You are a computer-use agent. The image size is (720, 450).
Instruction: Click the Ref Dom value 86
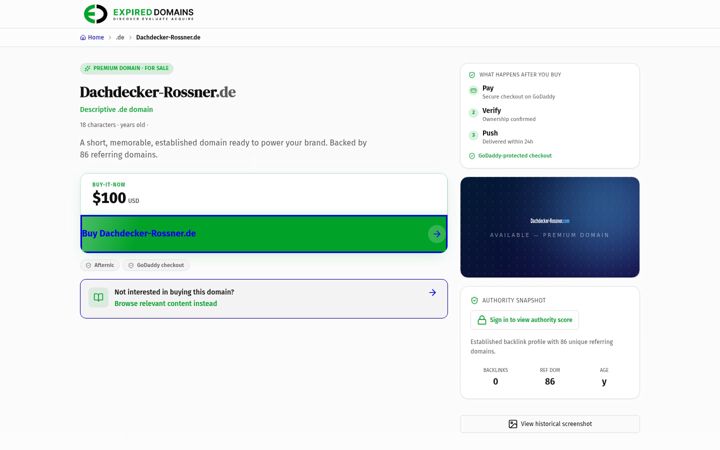click(550, 382)
